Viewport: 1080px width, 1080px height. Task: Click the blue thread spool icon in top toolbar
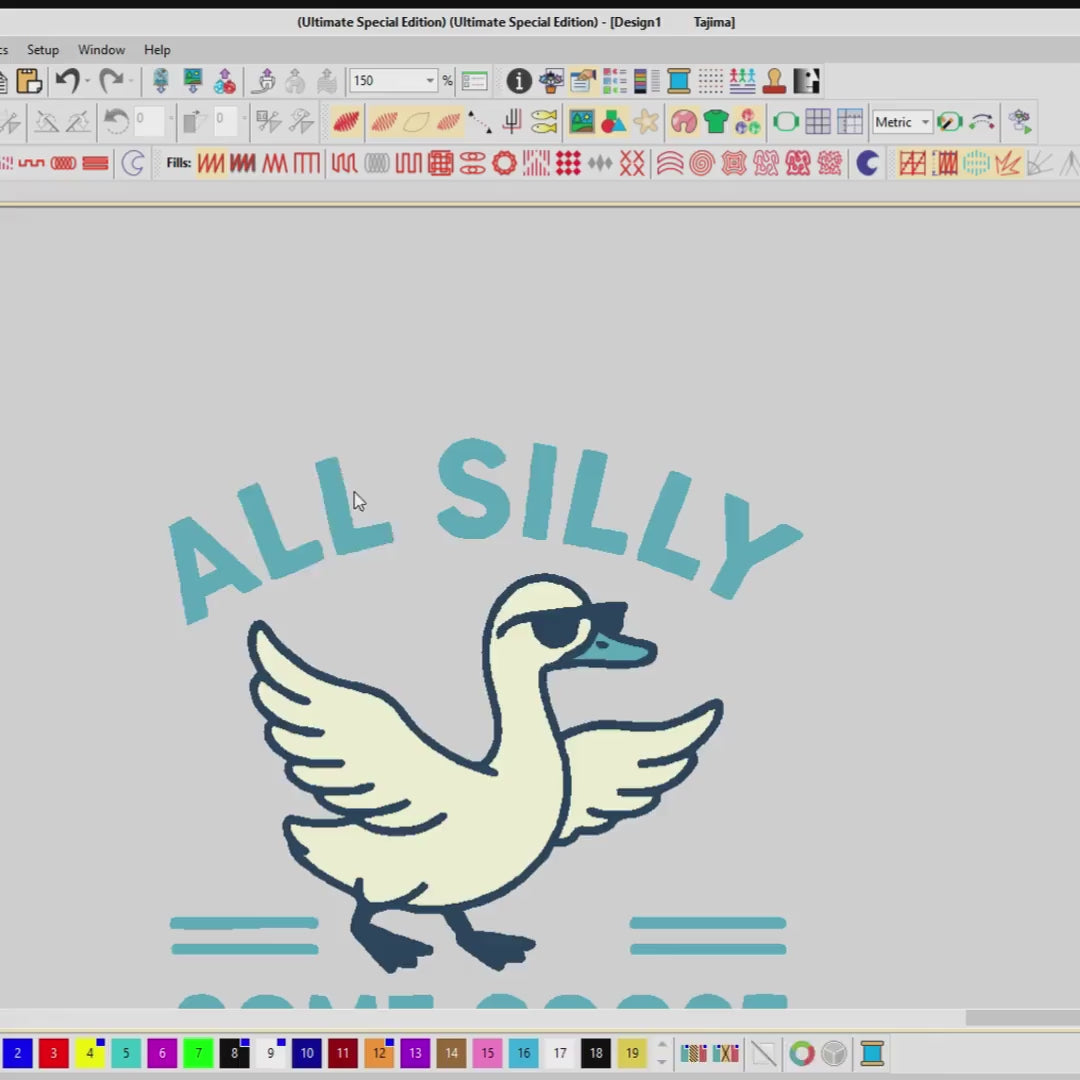[679, 81]
